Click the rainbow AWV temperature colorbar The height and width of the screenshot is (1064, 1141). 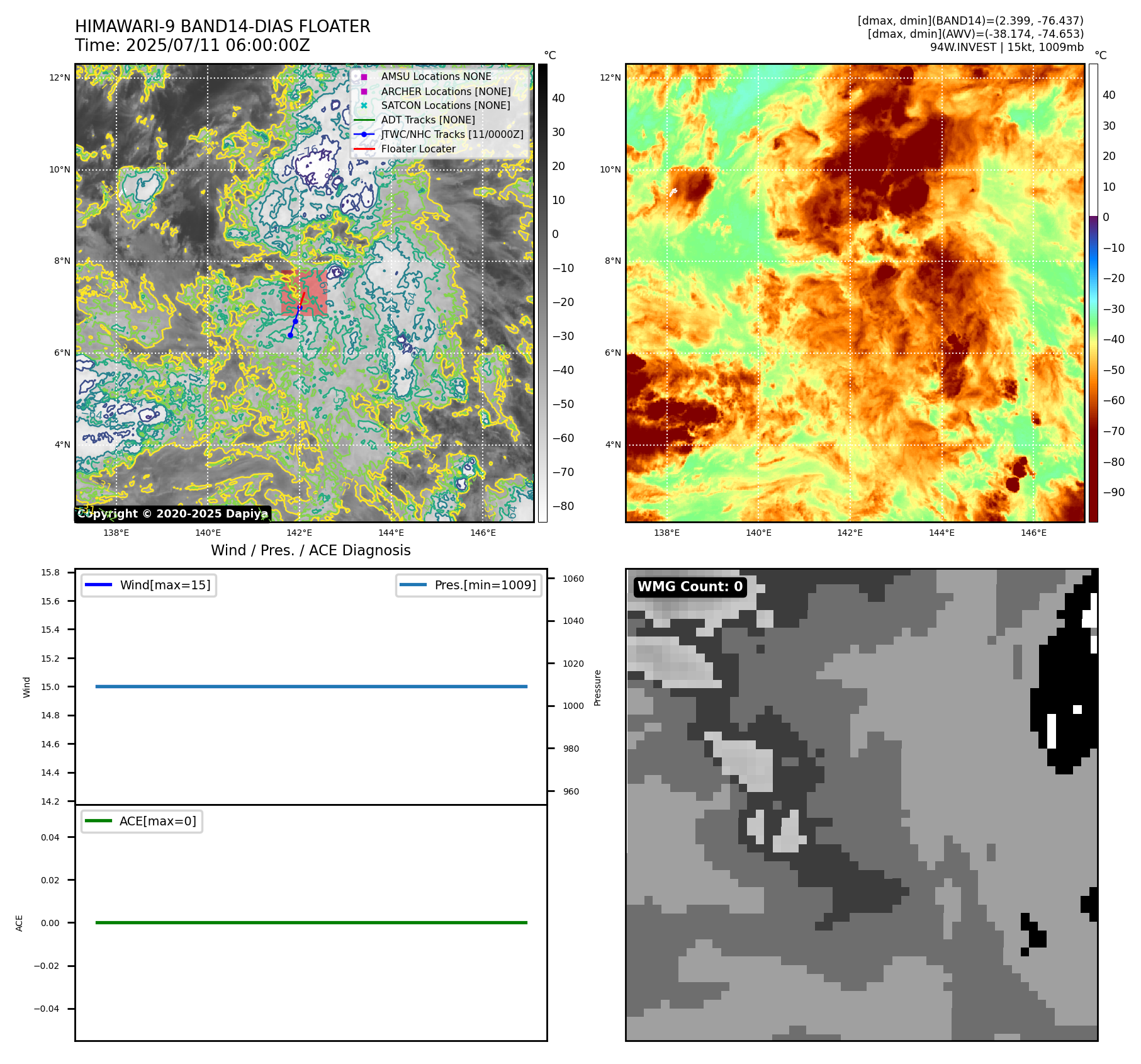pyautogui.click(x=1093, y=293)
